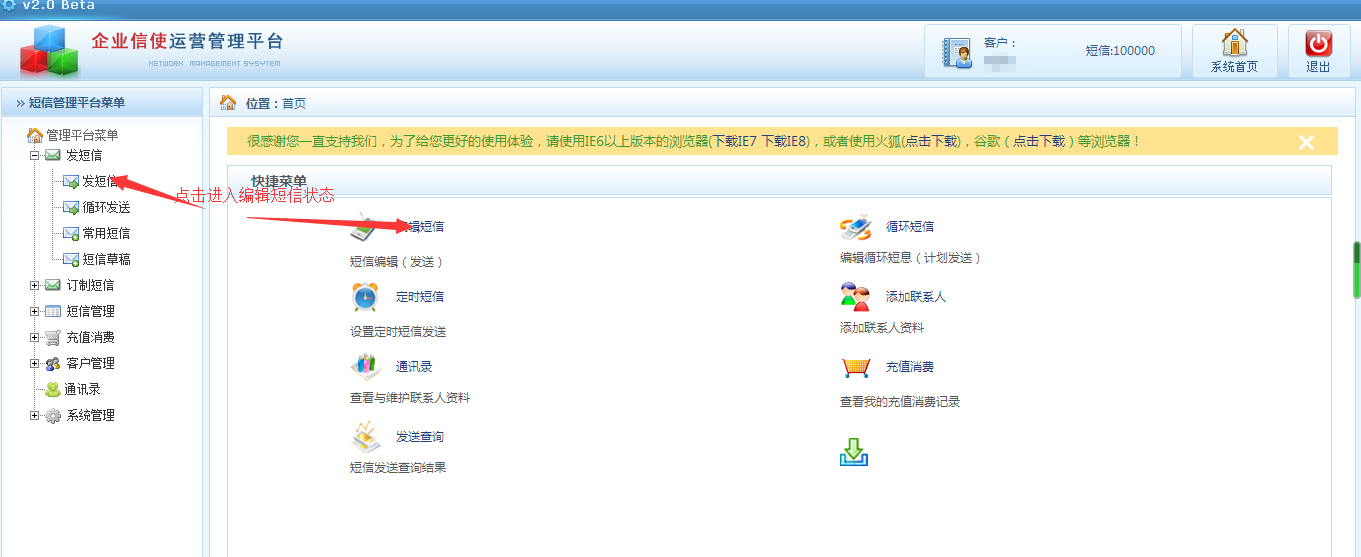
Task: Collapse the 发短信 parent tree node
Action: [34, 155]
